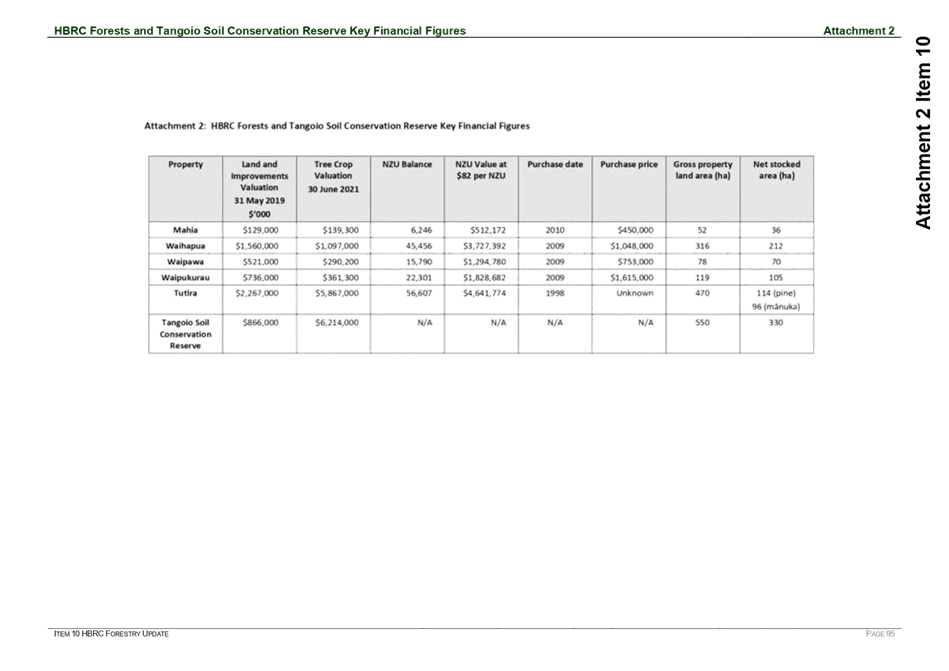The image size is (949, 671).
Task: Click Mahia tree crop value '$139,300'
Action: pos(340,230)
